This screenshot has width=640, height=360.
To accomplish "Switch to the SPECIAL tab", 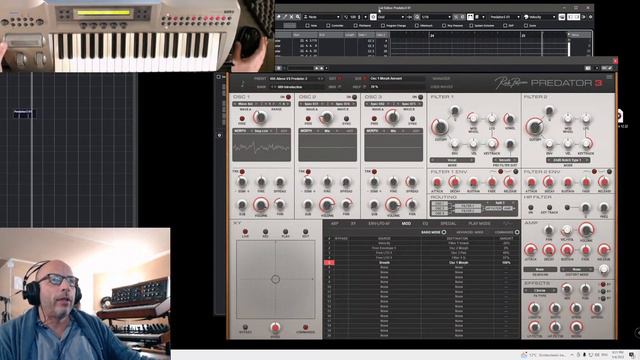I will (x=448, y=224).
